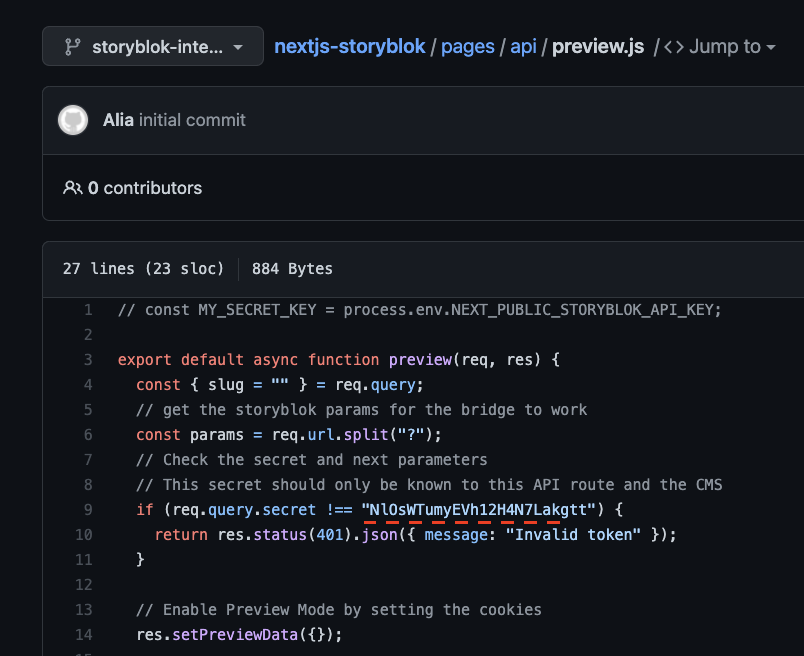Select line number 3
The width and height of the screenshot is (804, 656).
point(88,360)
